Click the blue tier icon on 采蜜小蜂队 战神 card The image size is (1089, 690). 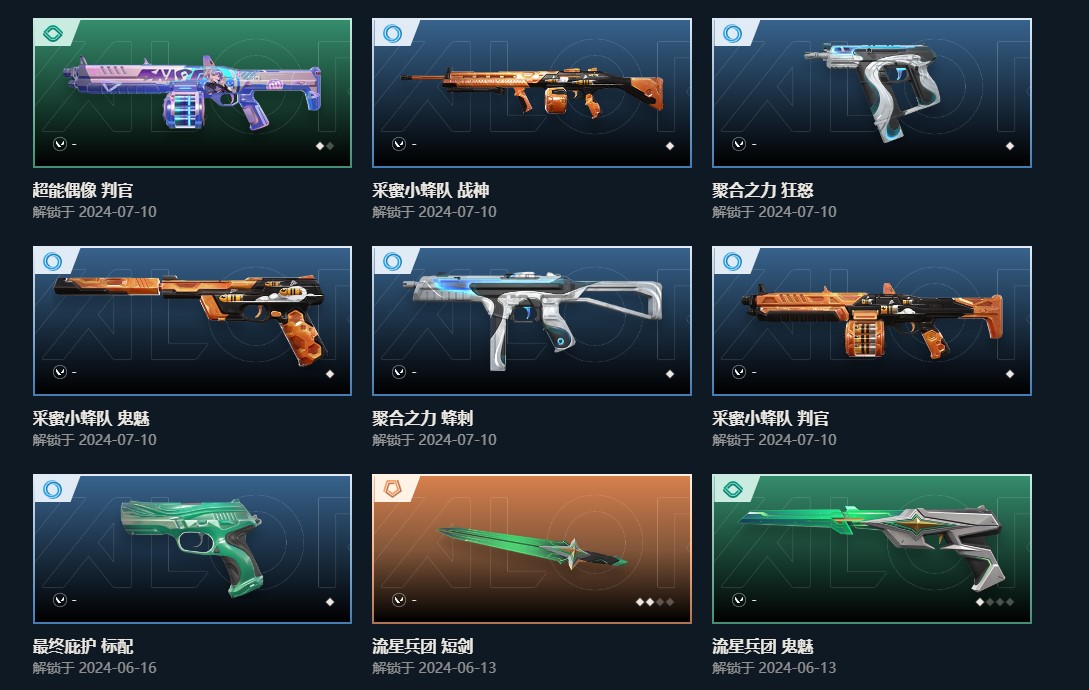[x=392, y=33]
